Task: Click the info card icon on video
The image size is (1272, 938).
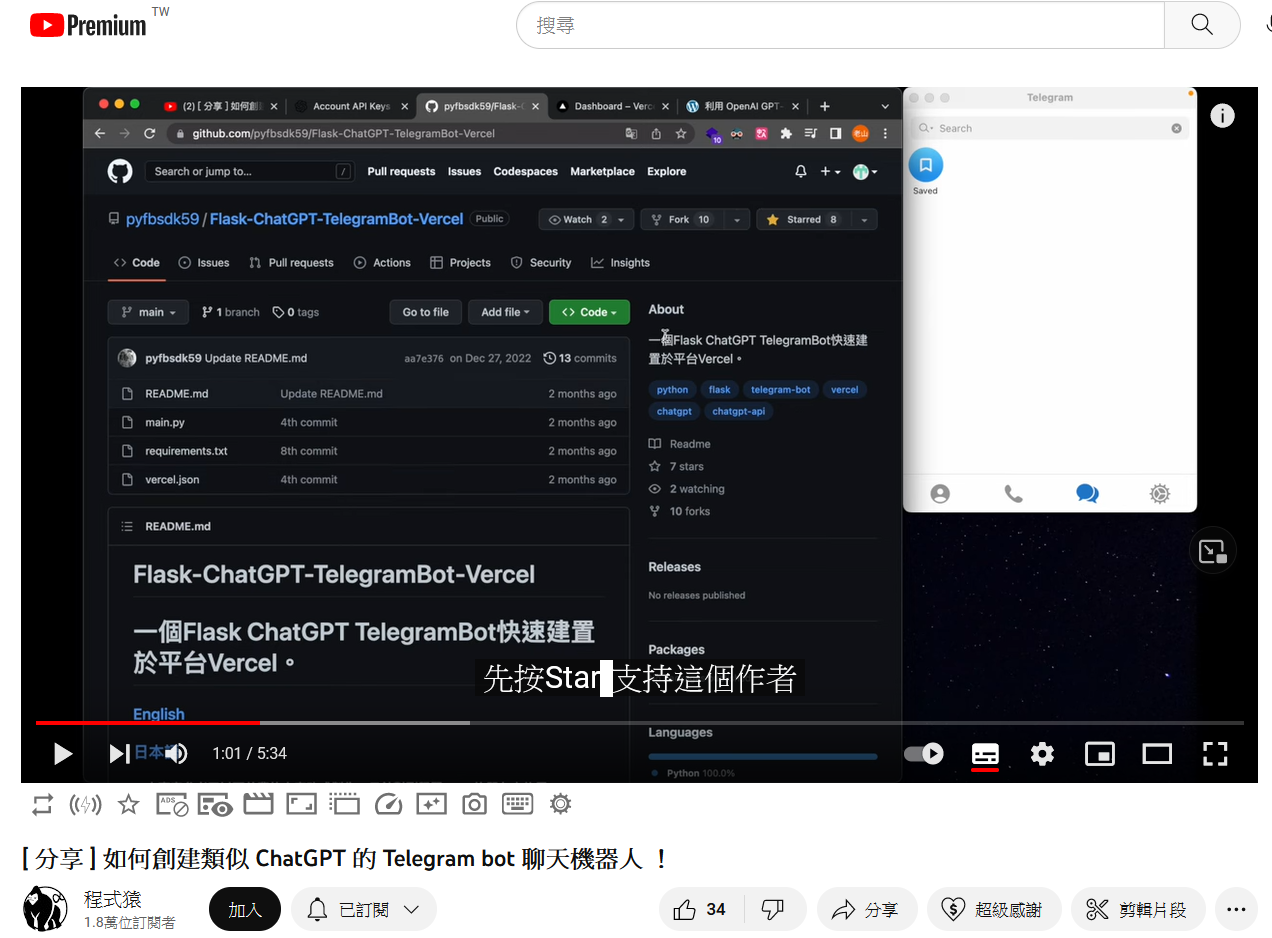Action: (x=1222, y=116)
